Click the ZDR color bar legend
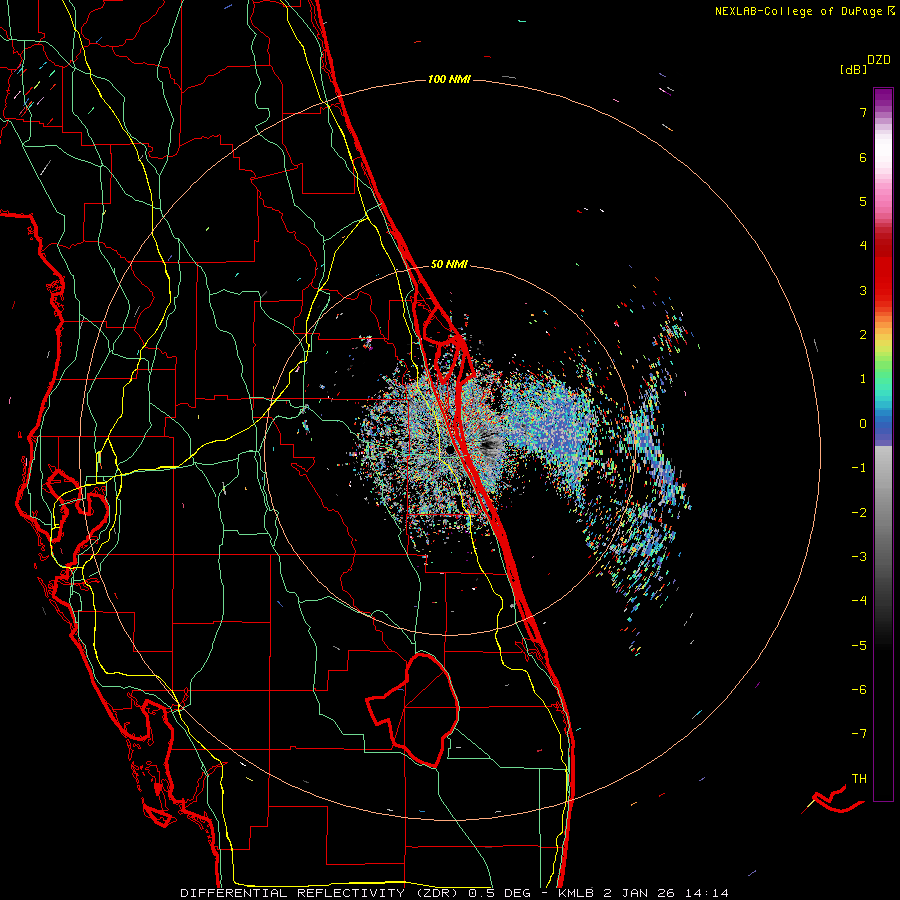 click(x=883, y=444)
